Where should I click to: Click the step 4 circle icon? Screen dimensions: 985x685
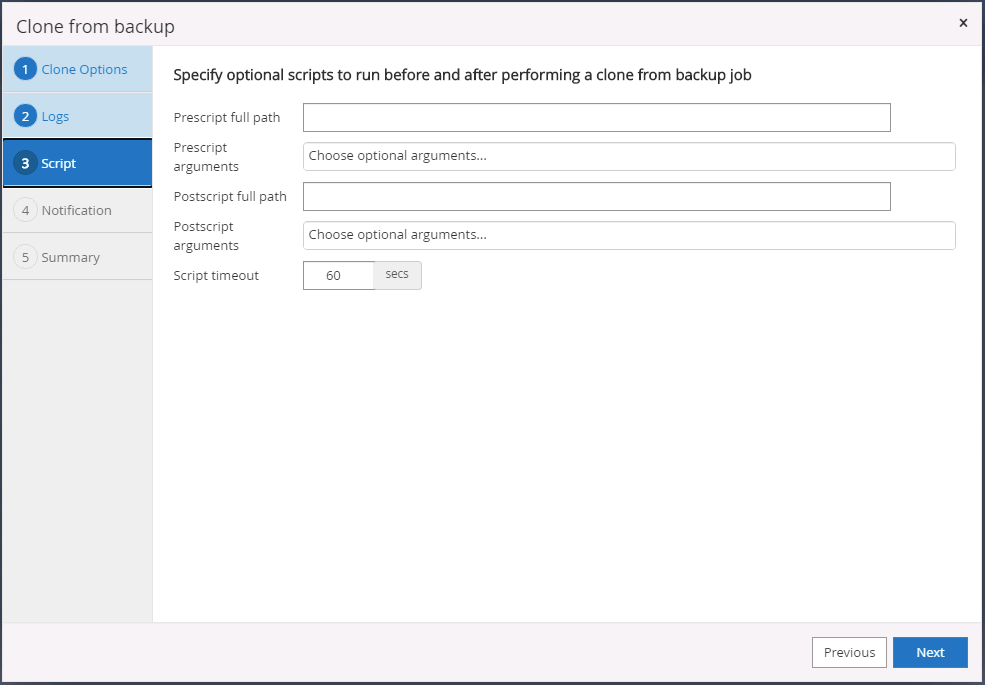pyautogui.click(x=25, y=210)
